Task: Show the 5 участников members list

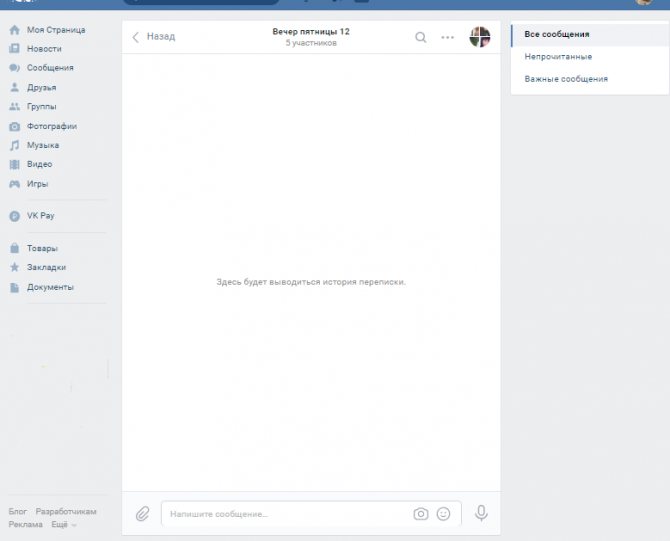Action: [311, 43]
